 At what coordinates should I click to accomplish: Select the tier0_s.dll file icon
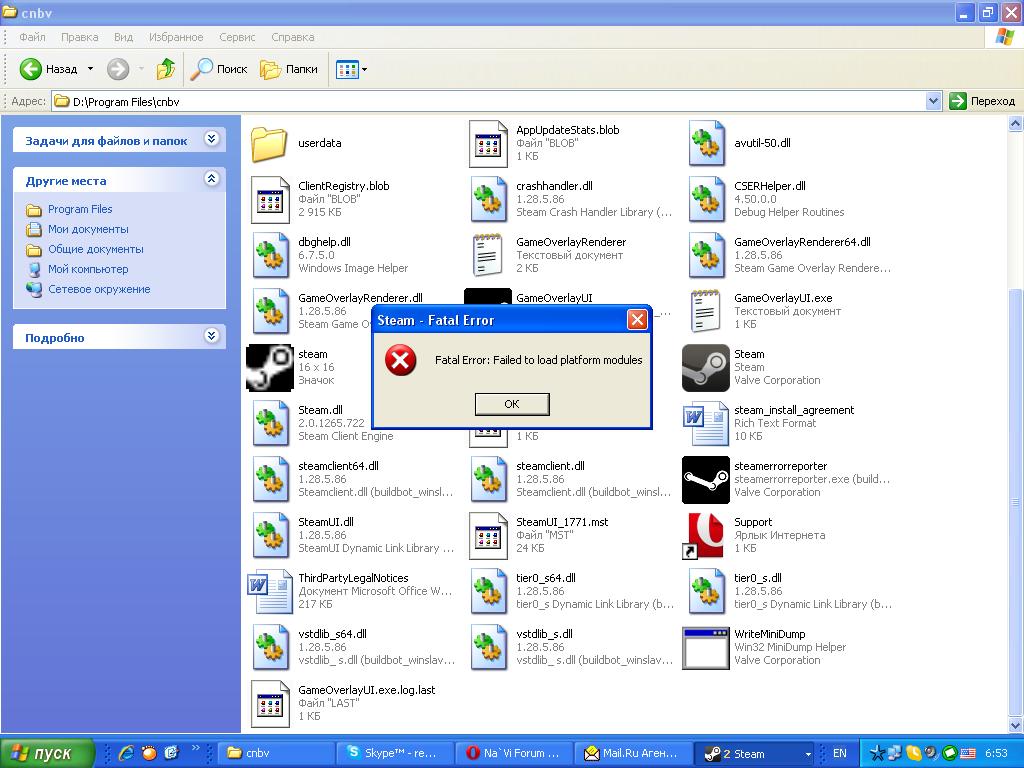pyautogui.click(x=706, y=592)
